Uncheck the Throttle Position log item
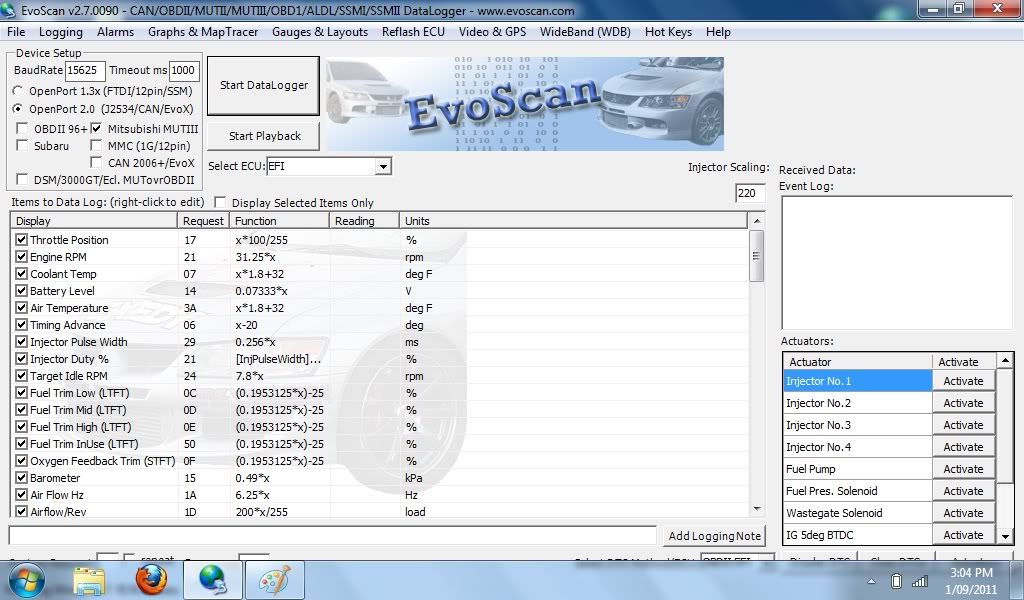This screenshot has height=600, width=1024. click(22, 240)
